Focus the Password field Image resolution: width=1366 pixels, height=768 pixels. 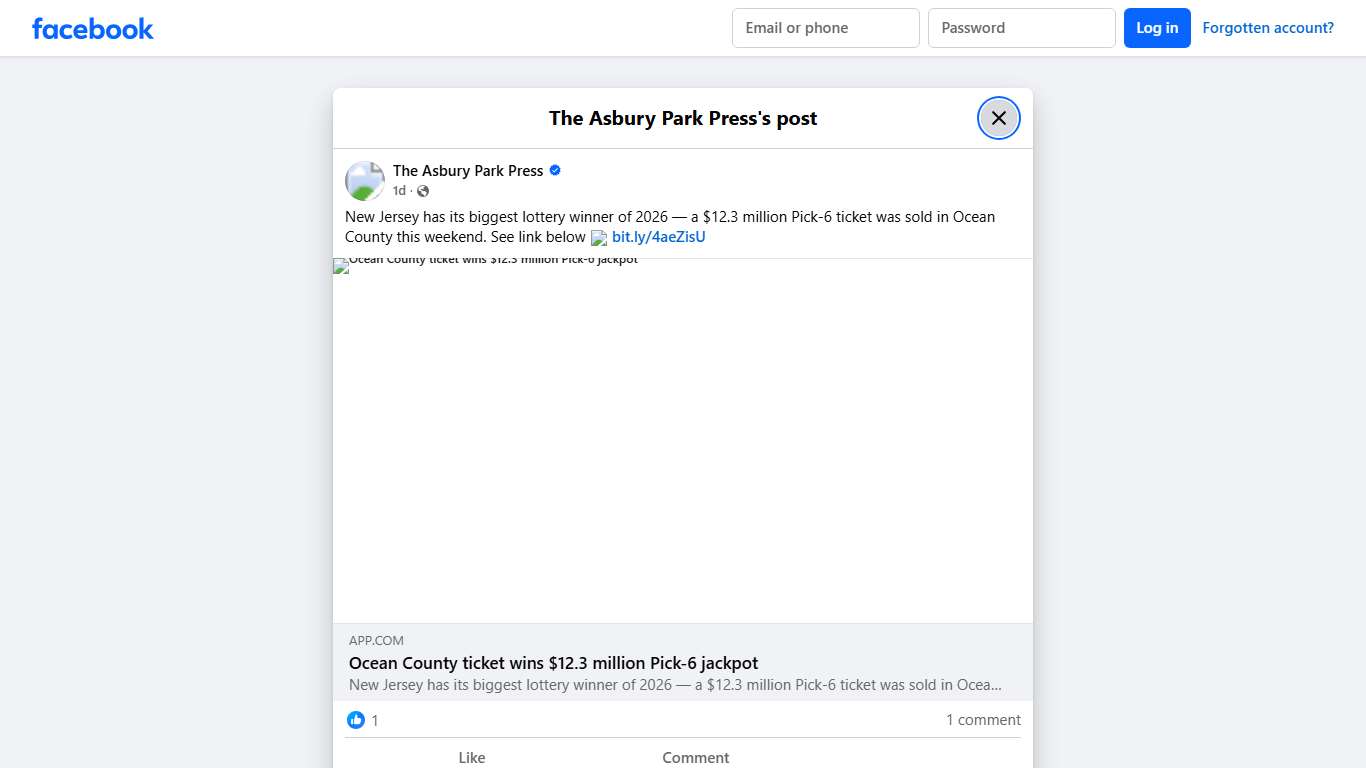[x=1022, y=28]
